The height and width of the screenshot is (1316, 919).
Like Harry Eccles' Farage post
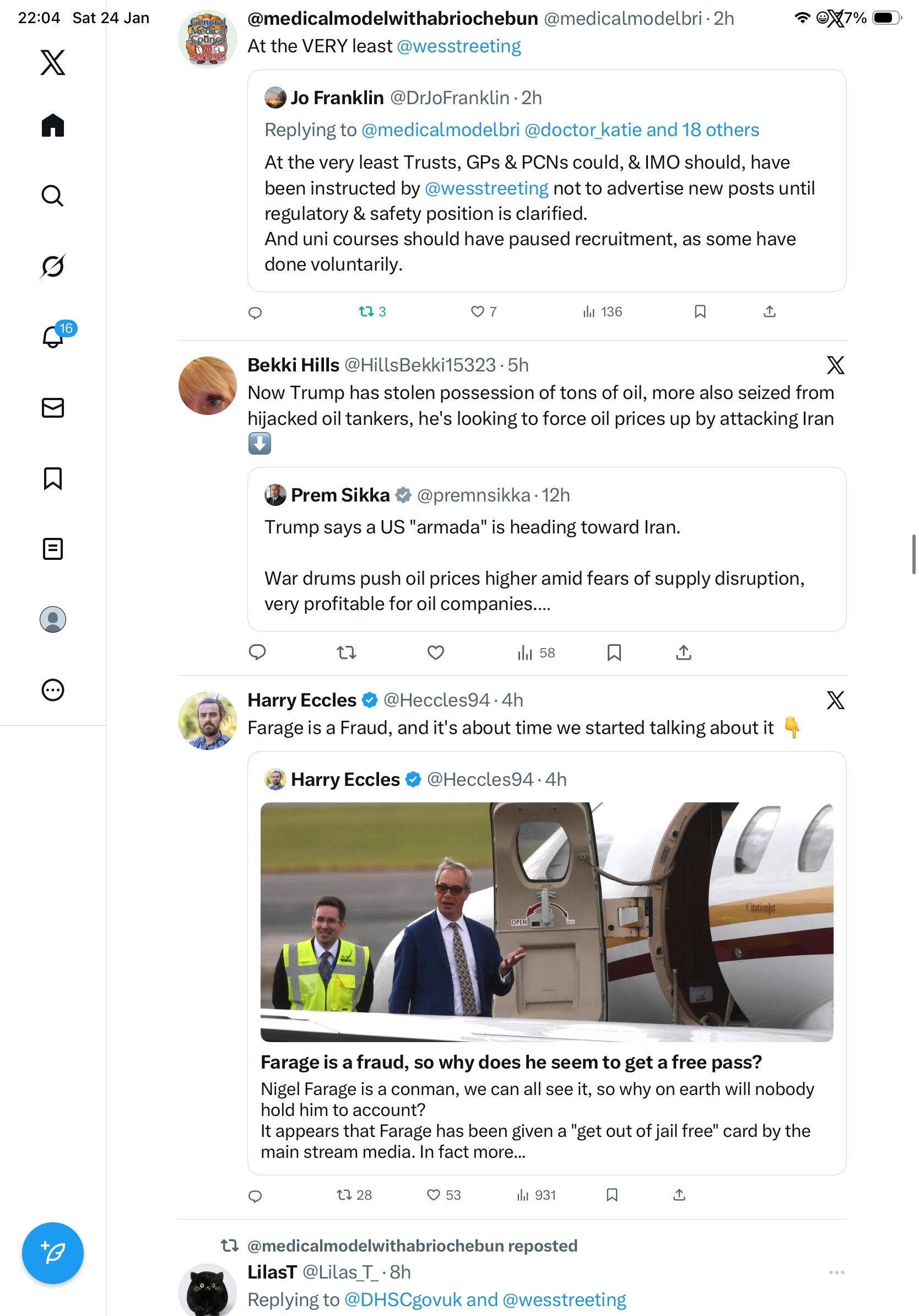434,1195
